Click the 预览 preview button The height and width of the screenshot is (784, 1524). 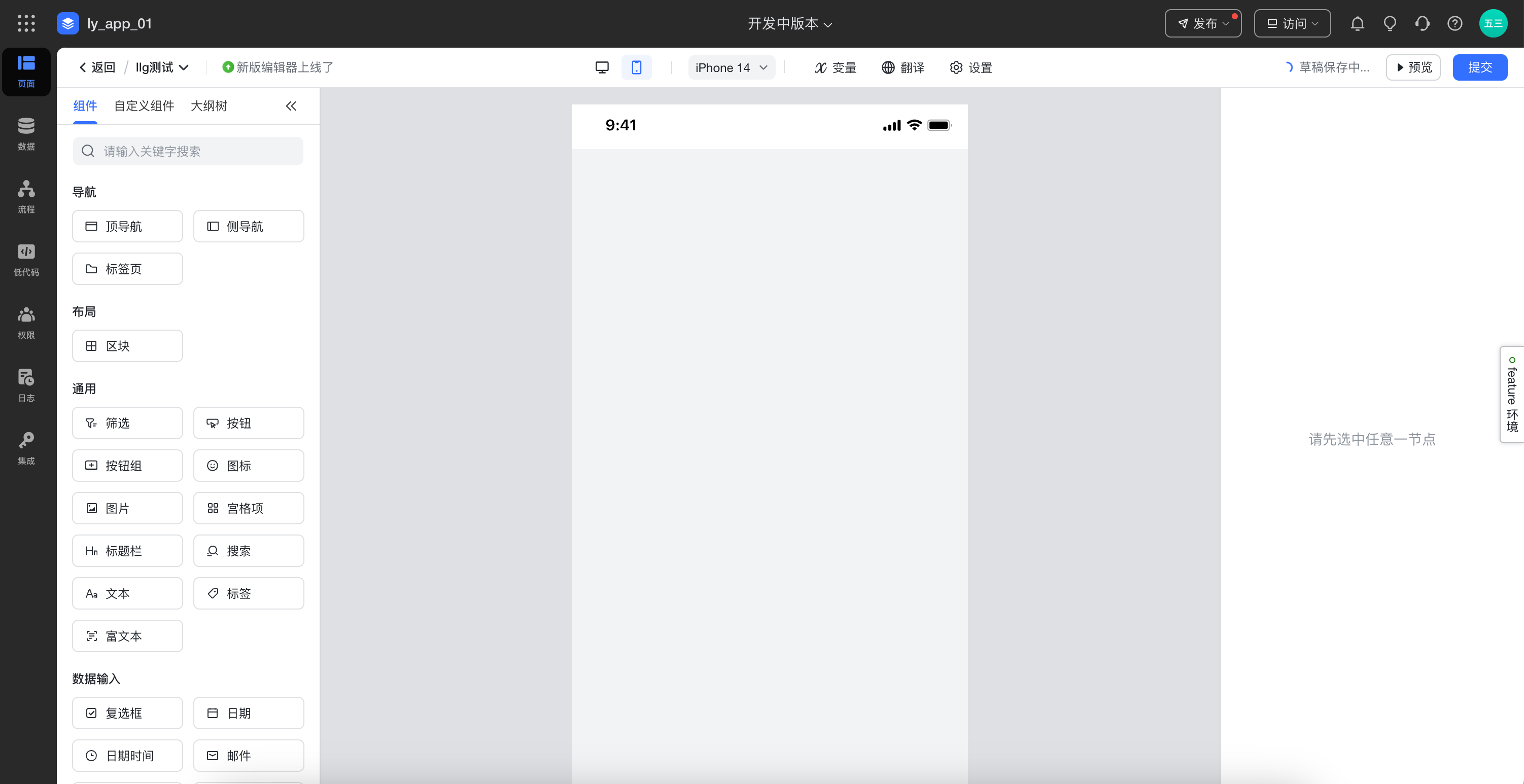tap(1413, 67)
